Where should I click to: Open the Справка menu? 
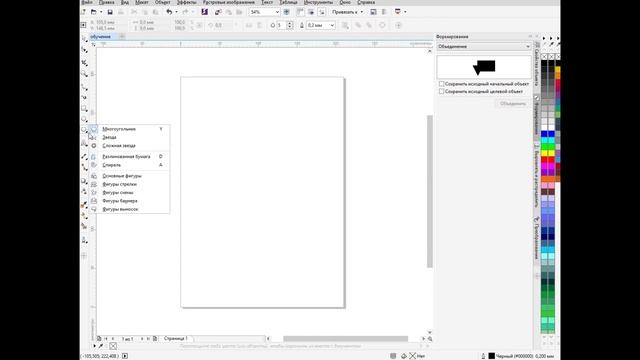[x=366, y=2]
